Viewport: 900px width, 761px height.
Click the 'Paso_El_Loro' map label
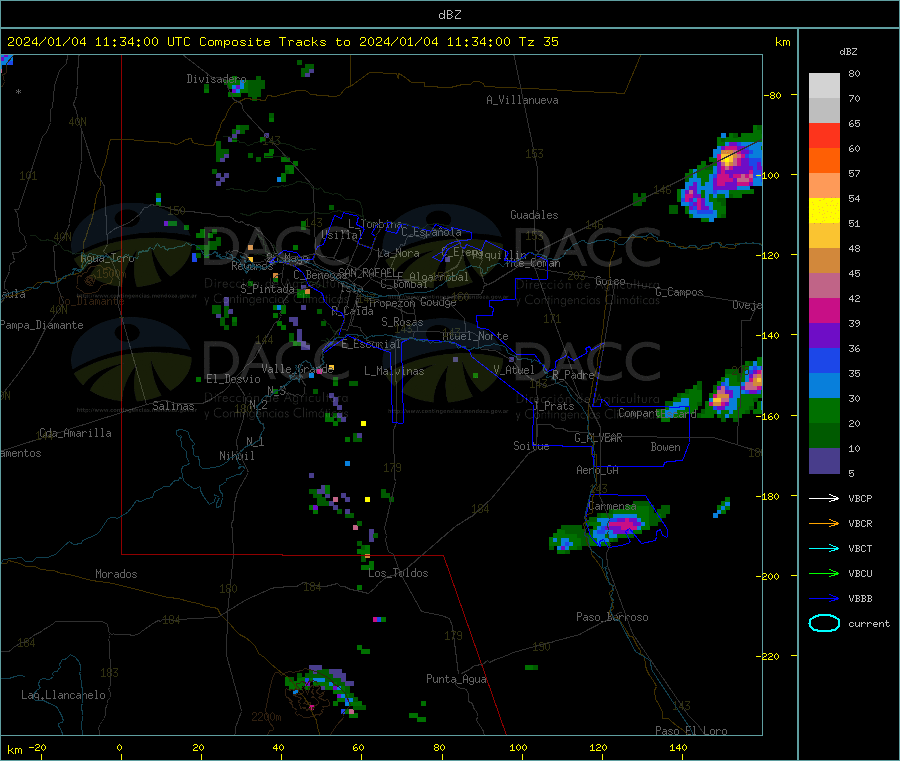pos(691,731)
